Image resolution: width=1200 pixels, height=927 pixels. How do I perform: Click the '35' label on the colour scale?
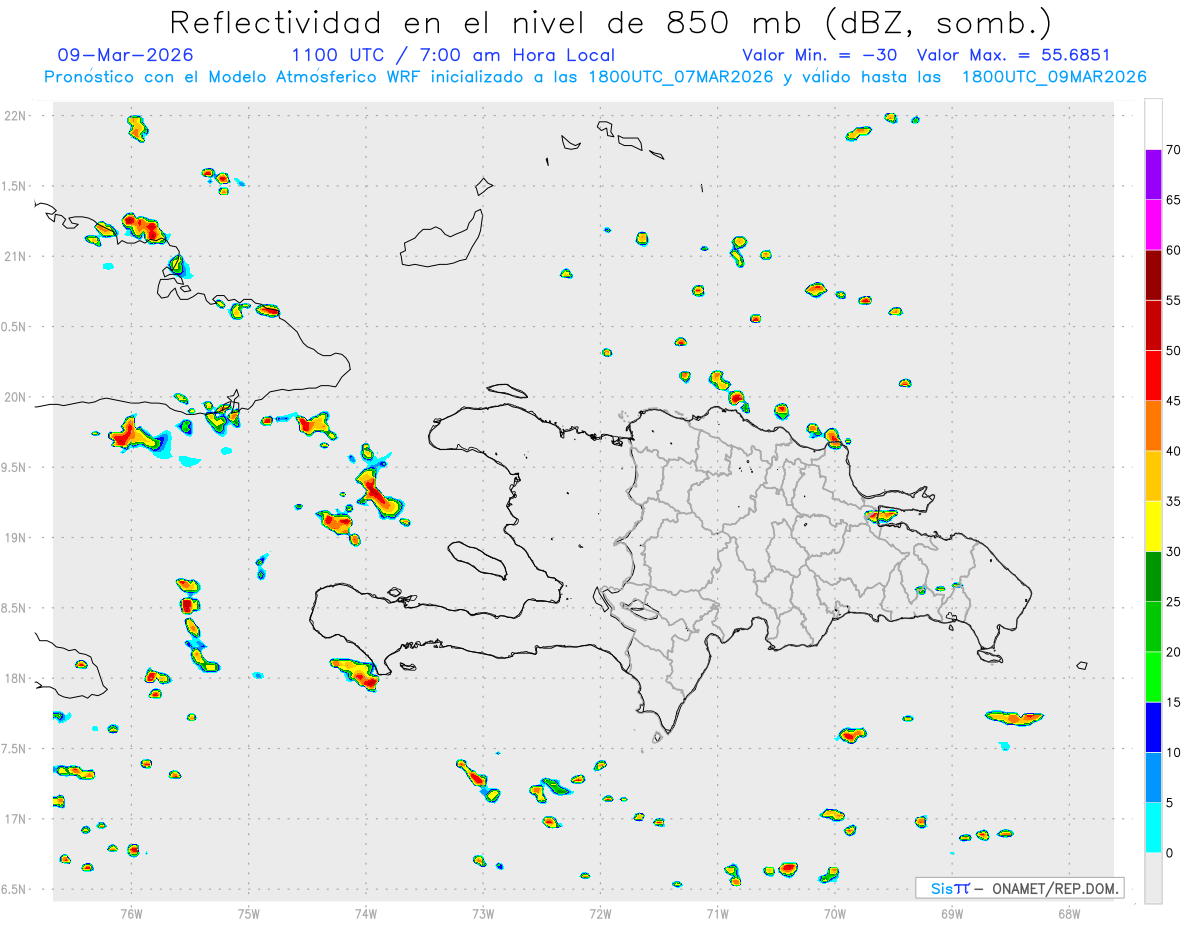pos(1174,501)
